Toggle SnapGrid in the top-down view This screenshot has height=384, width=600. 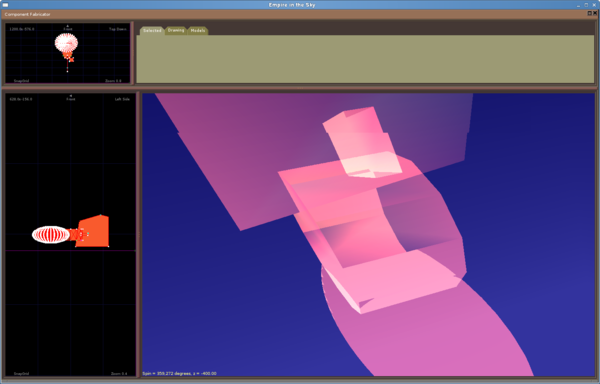point(21,81)
